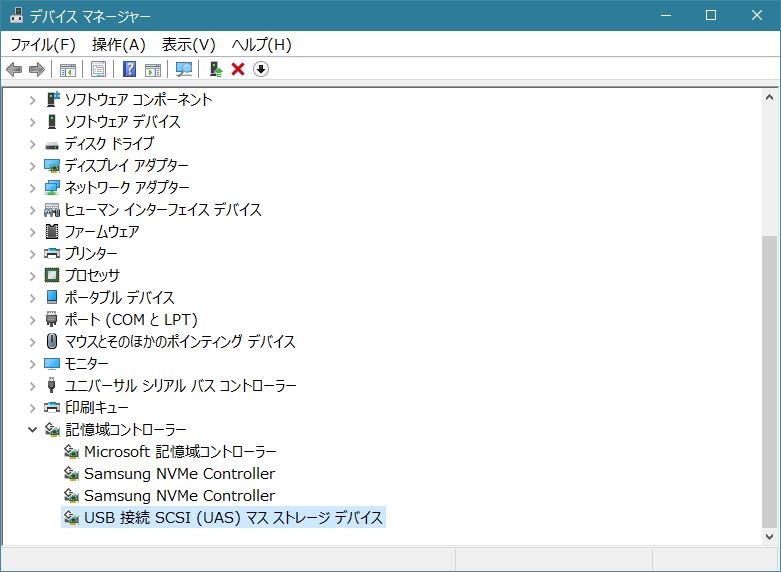The height and width of the screenshot is (572, 781).
Task: Select the ディスプレイ アダプター label
Action: (127, 165)
